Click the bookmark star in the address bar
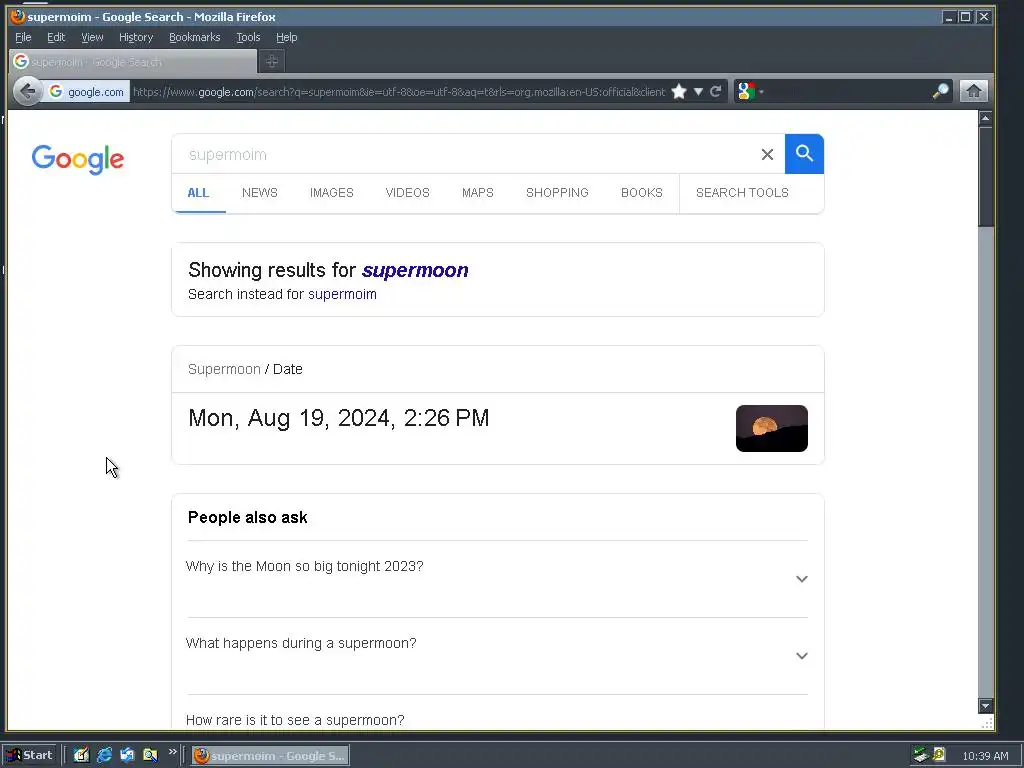This screenshot has width=1024, height=768. click(679, 91)
